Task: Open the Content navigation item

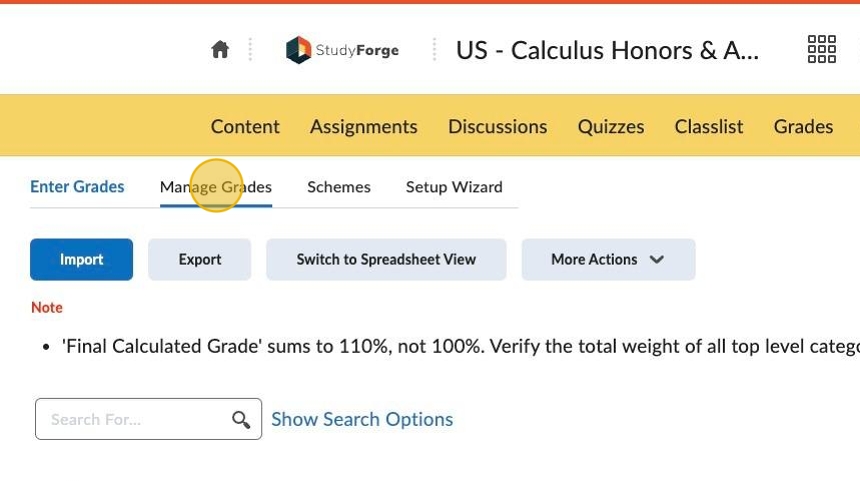Action: click(245, 127)
